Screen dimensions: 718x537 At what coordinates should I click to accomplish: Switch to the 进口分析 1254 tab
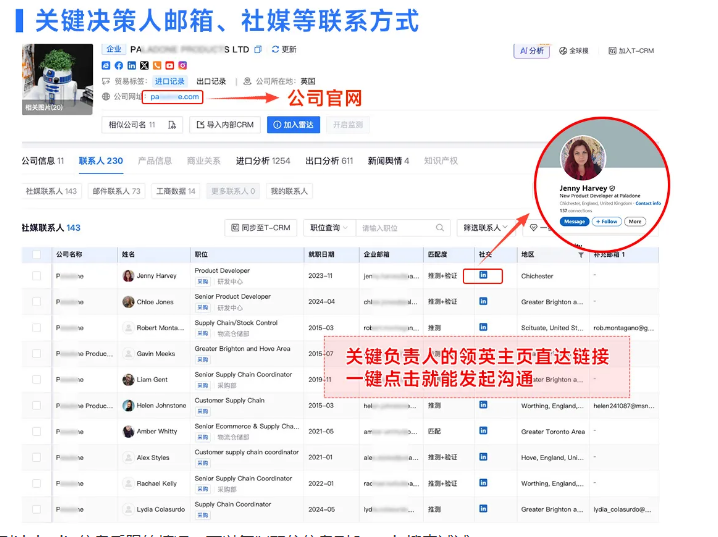[263, 161]
